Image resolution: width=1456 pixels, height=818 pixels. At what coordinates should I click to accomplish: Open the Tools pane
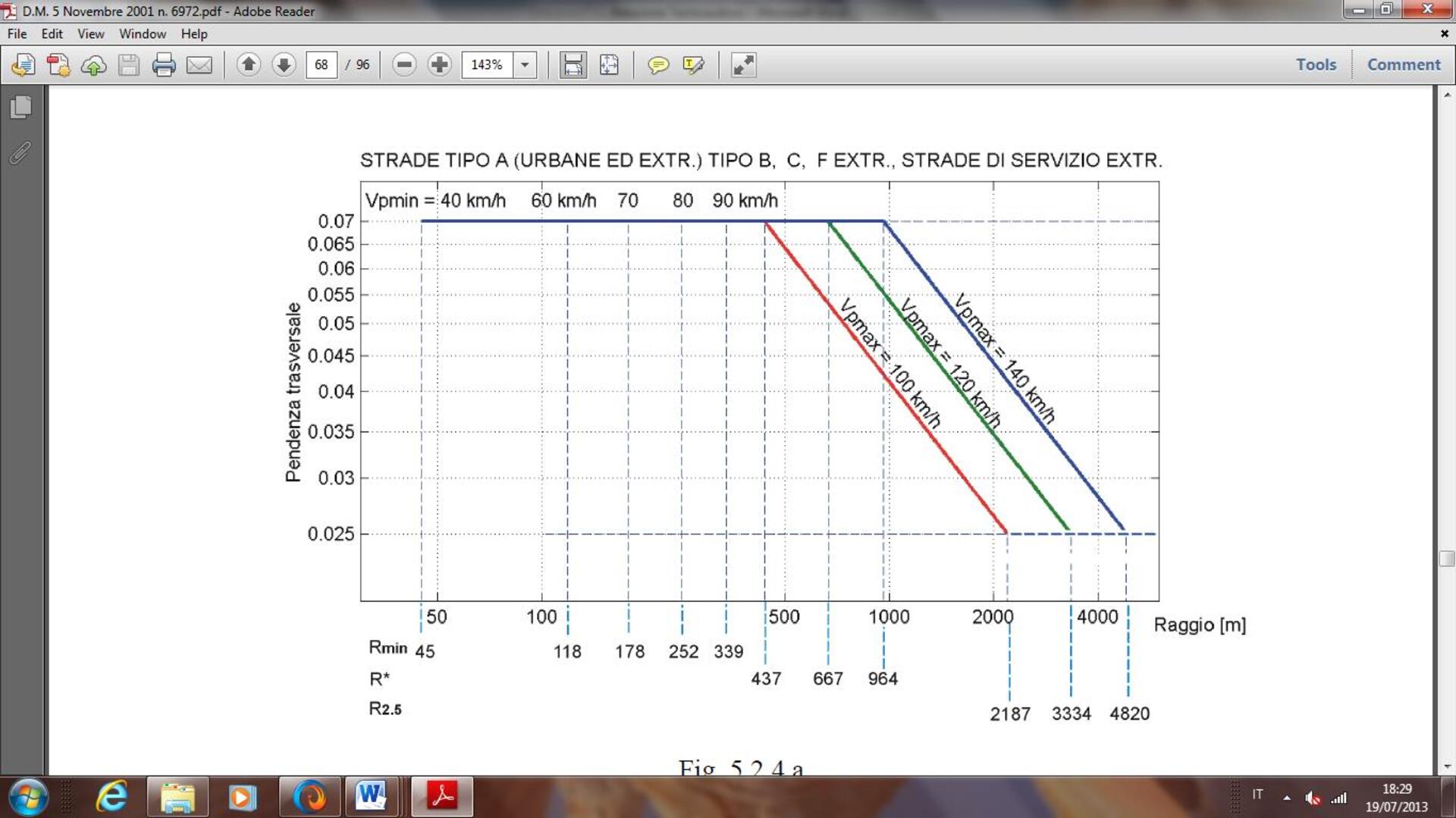(x=1316, y=65)
